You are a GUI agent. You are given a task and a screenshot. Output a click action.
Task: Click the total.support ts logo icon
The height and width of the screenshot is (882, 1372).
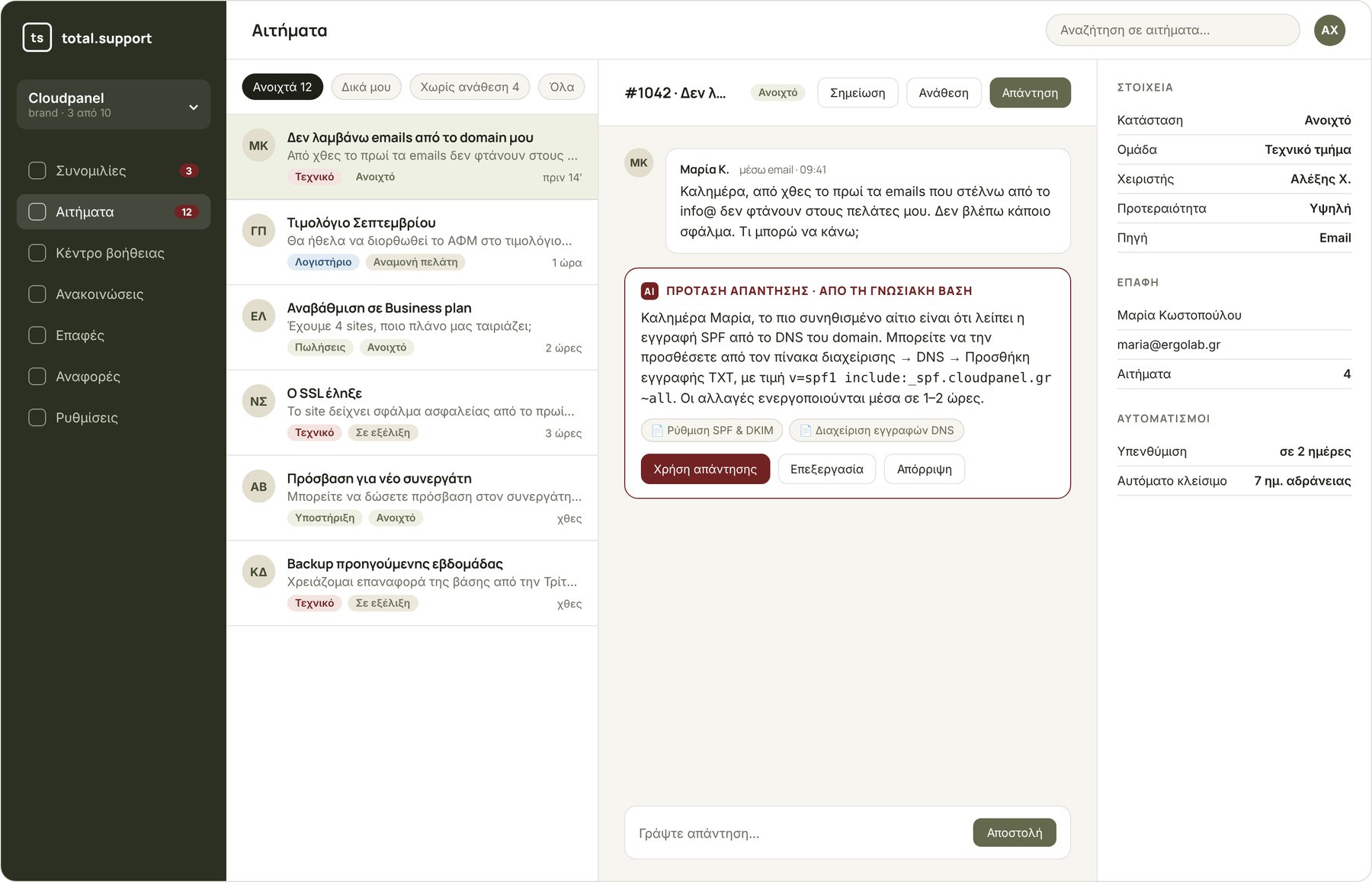point(37,37)
